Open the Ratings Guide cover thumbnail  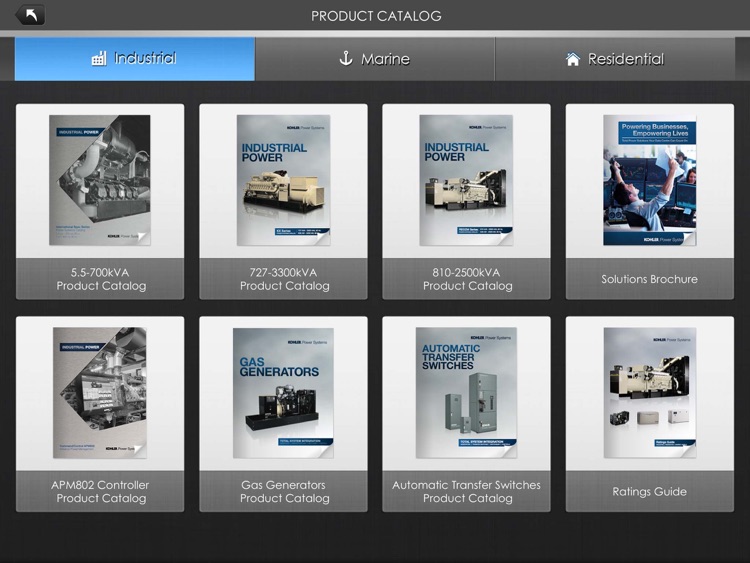pyautogui.click(x=650, y=393)
